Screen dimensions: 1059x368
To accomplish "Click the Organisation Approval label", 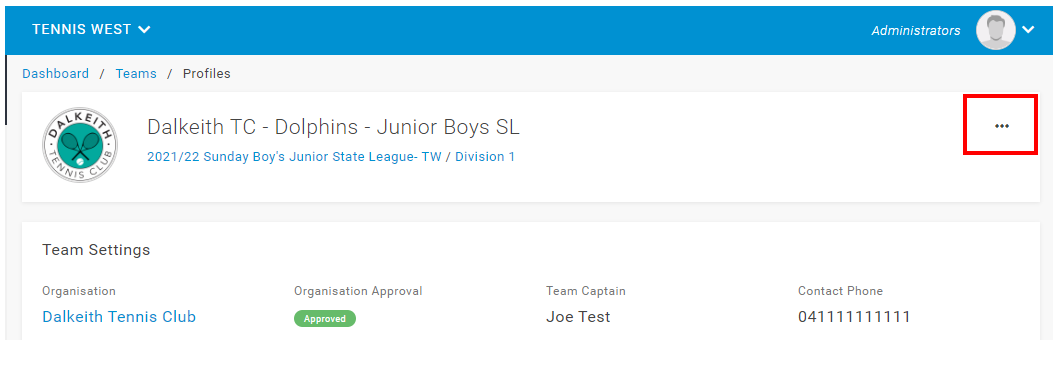I will tap(358, 291).
